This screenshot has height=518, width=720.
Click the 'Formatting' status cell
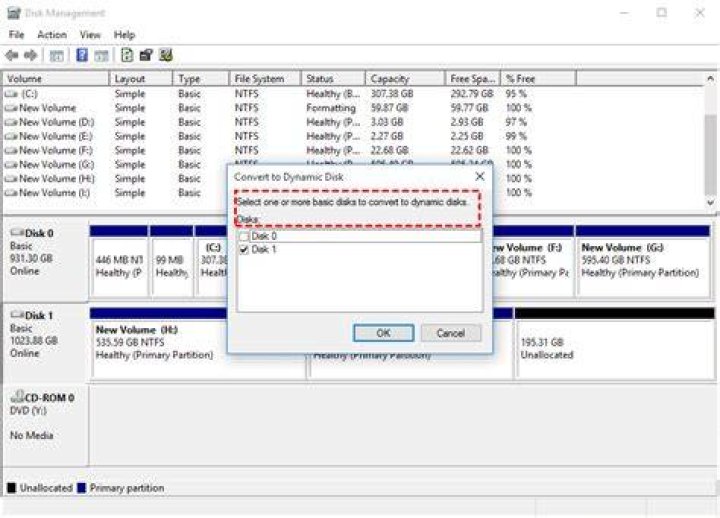[331, 108]
